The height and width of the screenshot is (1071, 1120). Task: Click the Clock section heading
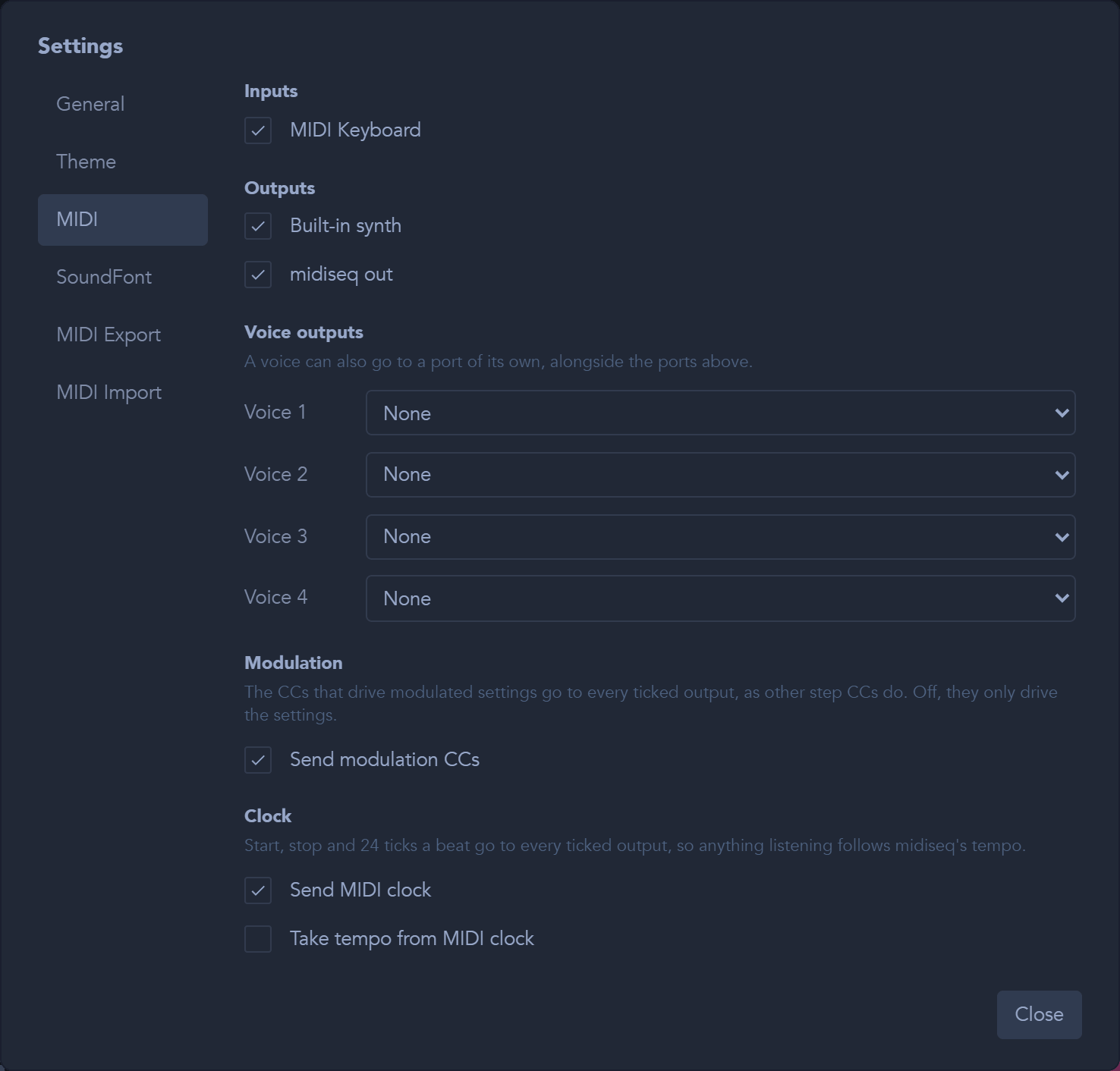(268, 816)
